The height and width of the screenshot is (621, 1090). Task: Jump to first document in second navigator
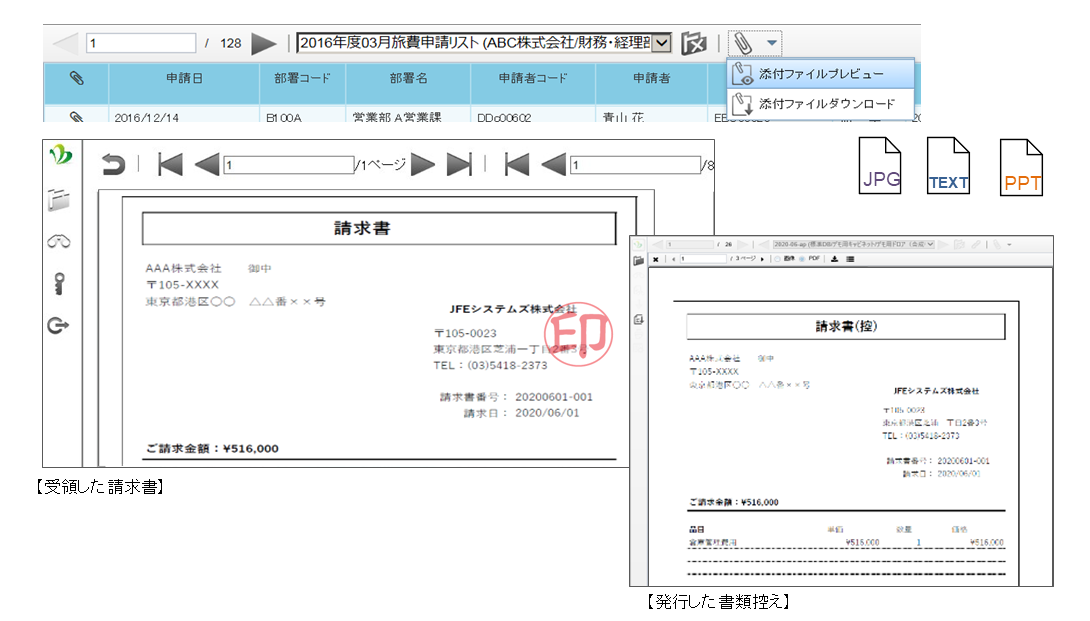pyautogui.click(x=516, y=165)
